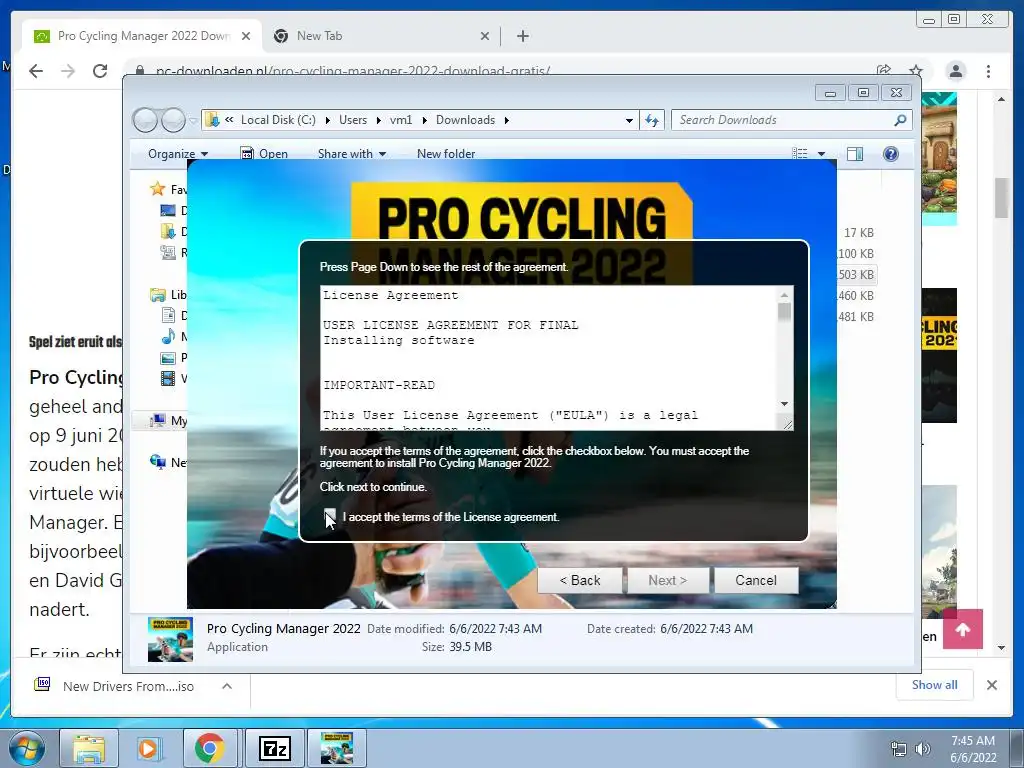Click Open in the Explorer toolbar

pyautogui.click(x=264, y=153)
